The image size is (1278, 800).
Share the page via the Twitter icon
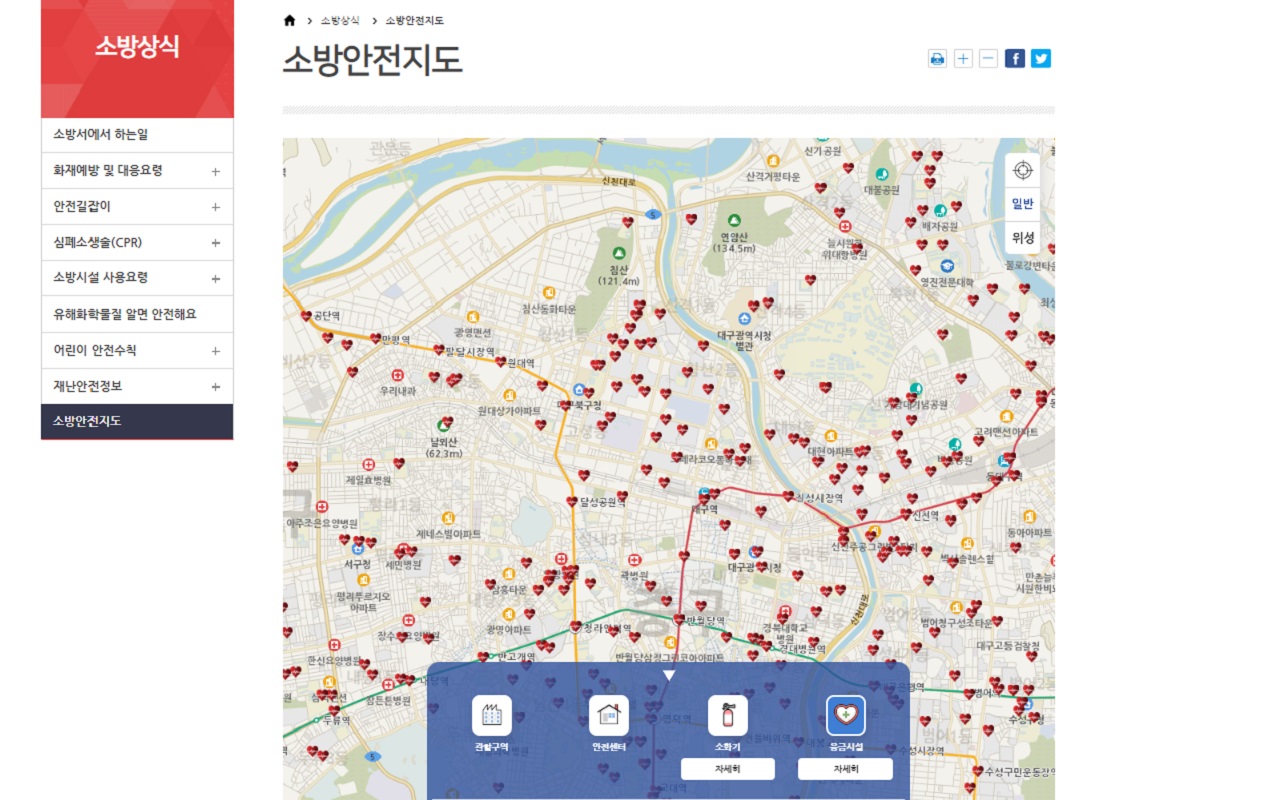point(1040,58)
